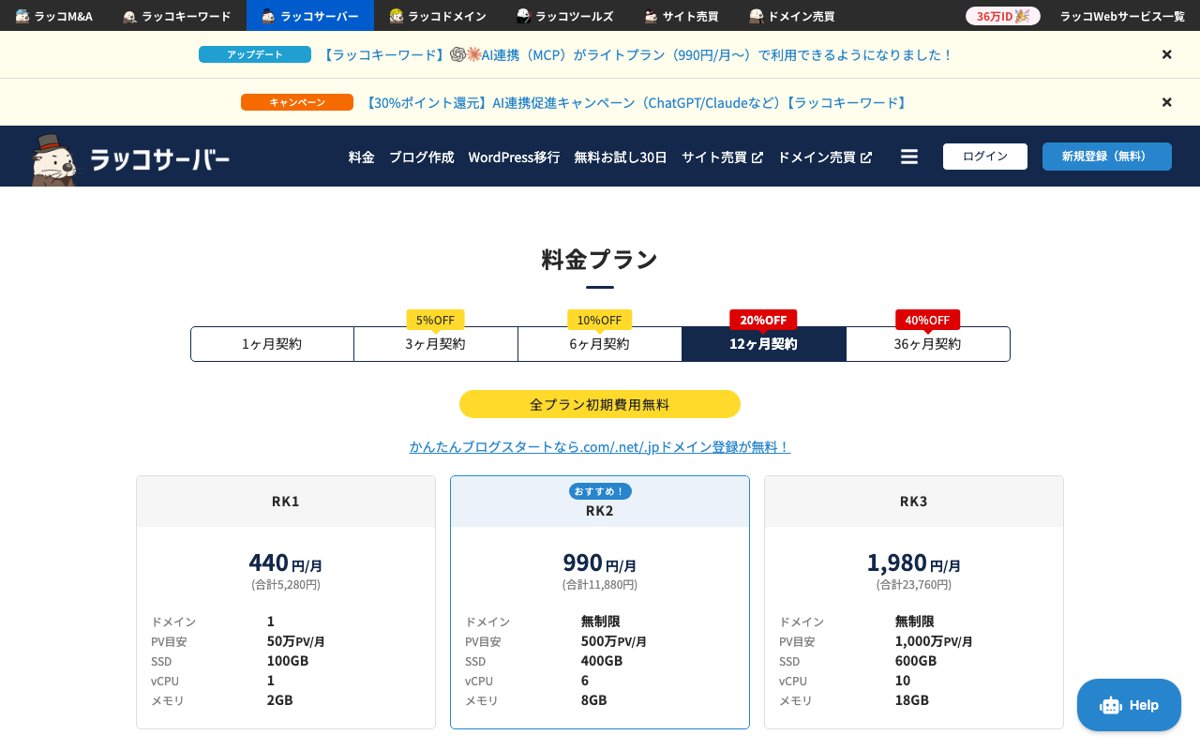
Task: Select the RK2 plan header
Action: (599, 502)
